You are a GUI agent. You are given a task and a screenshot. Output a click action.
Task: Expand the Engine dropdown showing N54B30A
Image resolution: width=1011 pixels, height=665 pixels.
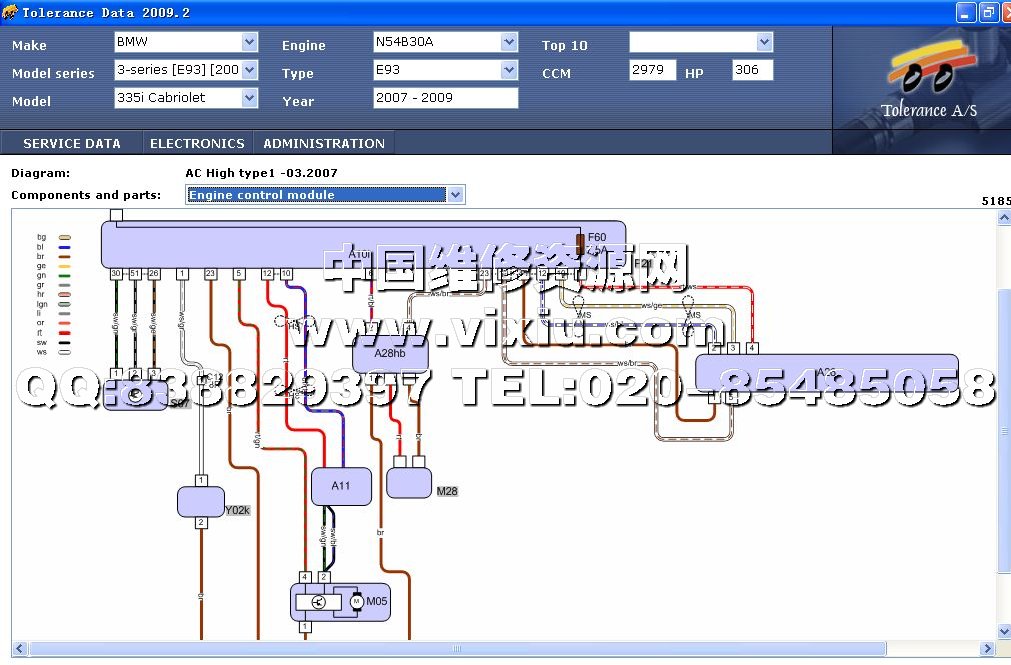tap(510, 42)
